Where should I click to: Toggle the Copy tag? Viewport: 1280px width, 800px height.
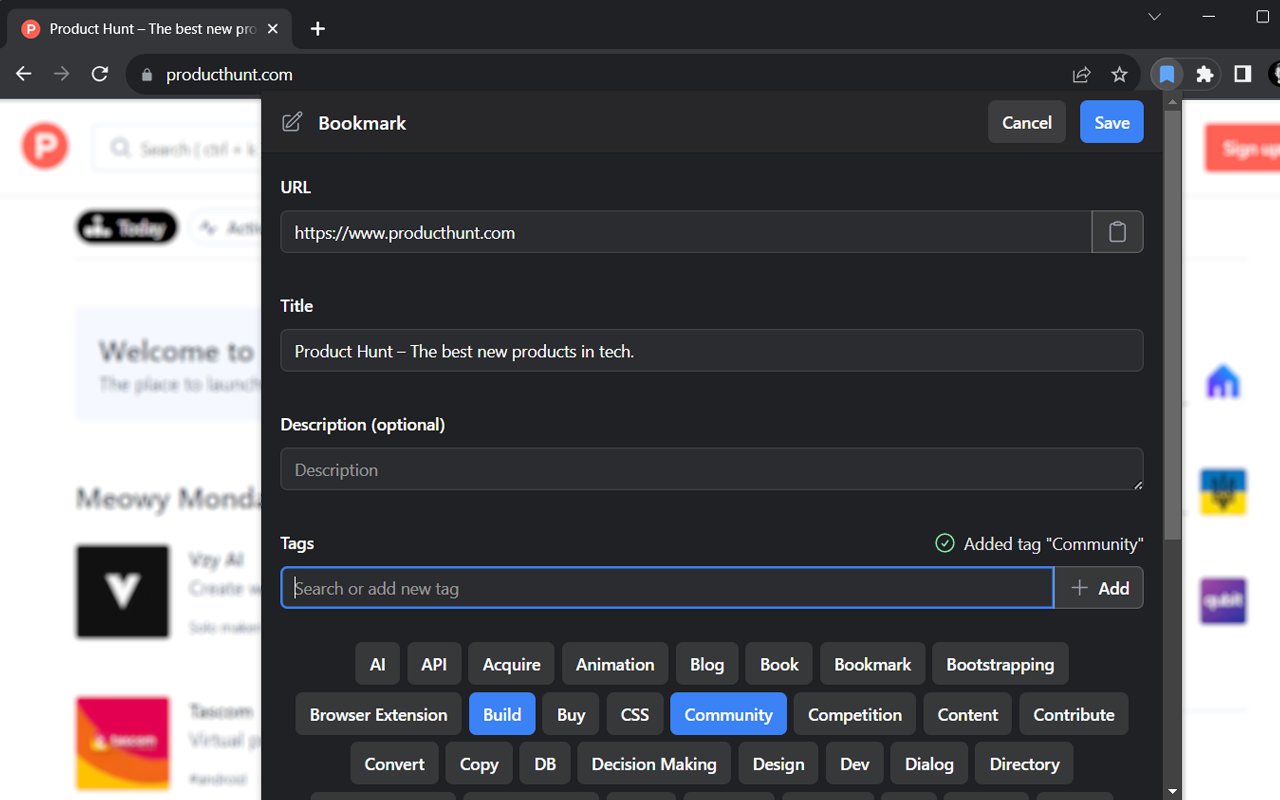479,763
